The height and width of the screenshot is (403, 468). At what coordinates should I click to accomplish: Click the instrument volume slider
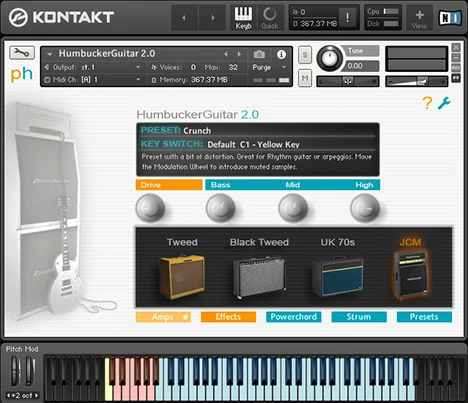[416, 81]
